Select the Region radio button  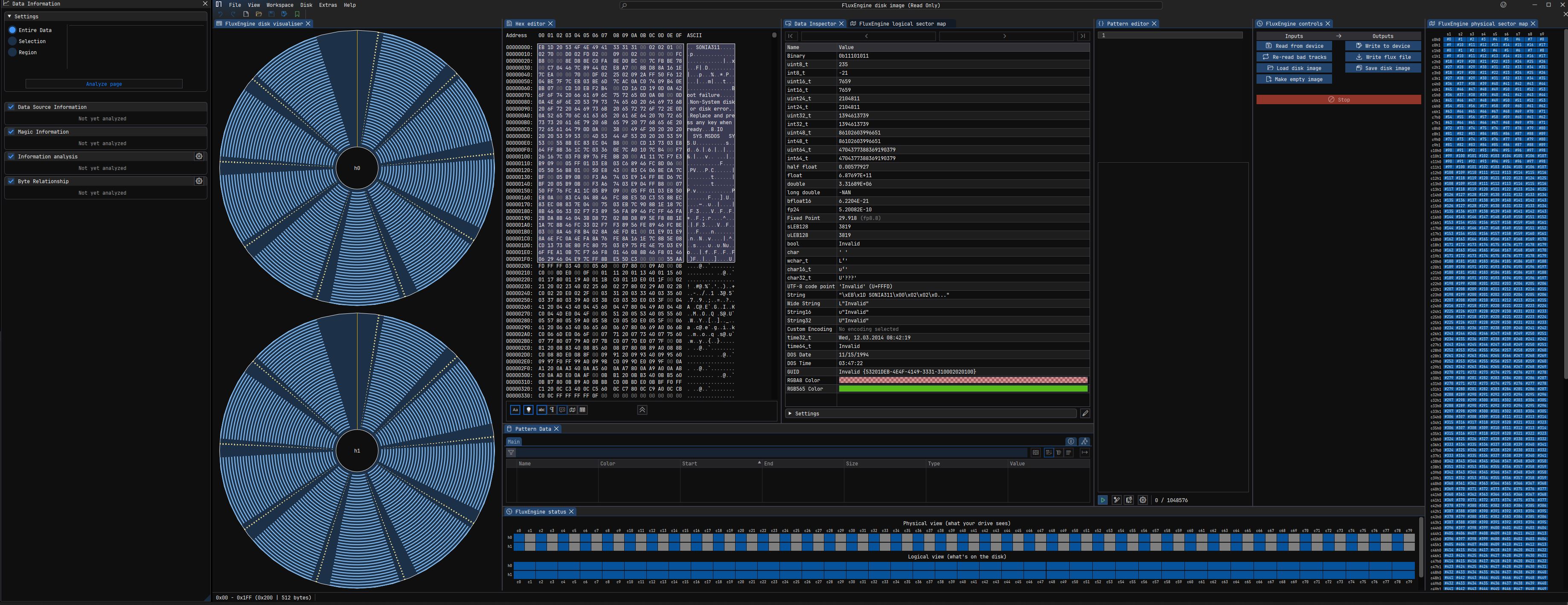coord(12,53)
